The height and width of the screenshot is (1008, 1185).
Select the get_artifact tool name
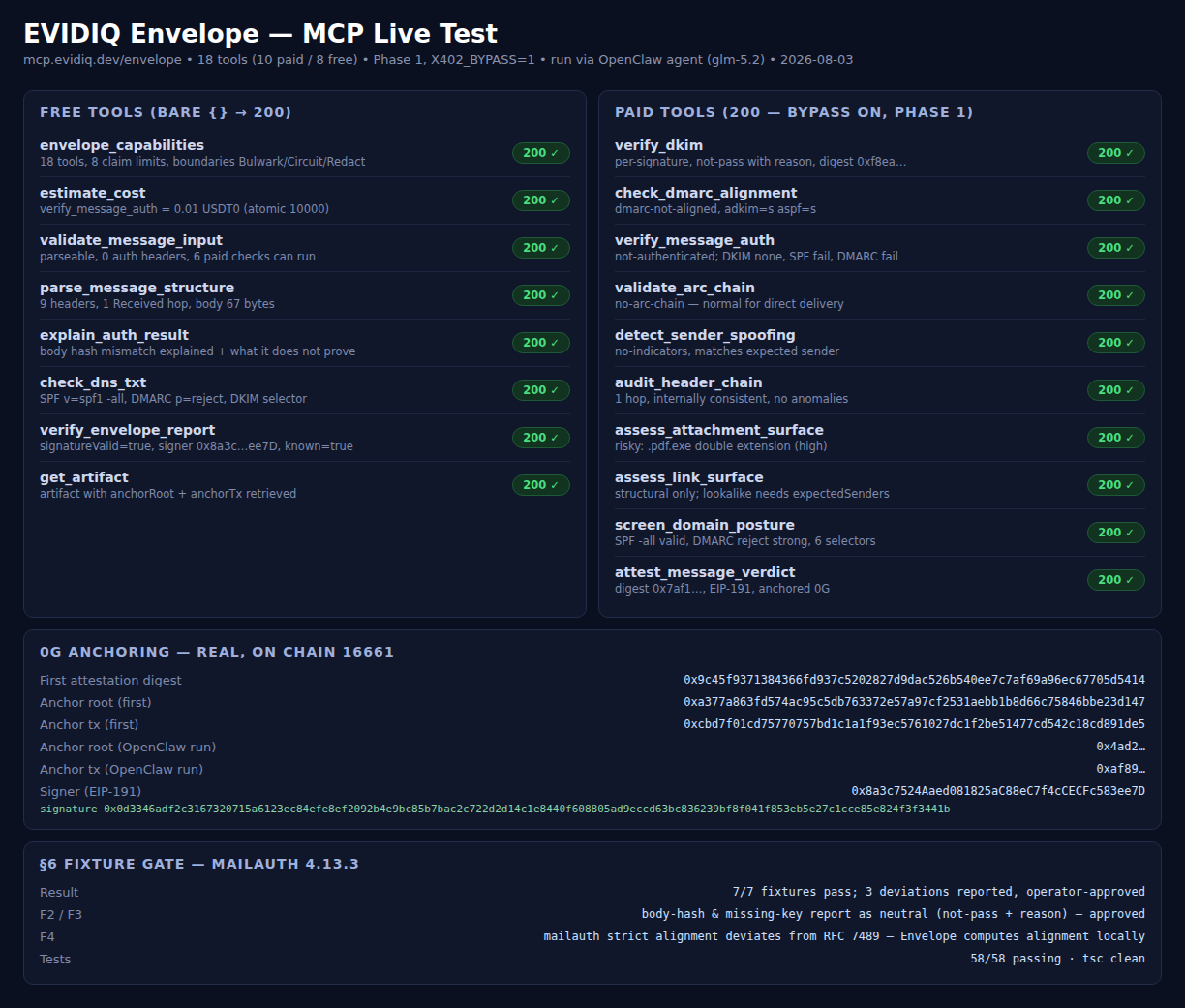click(x=84, y=477)
